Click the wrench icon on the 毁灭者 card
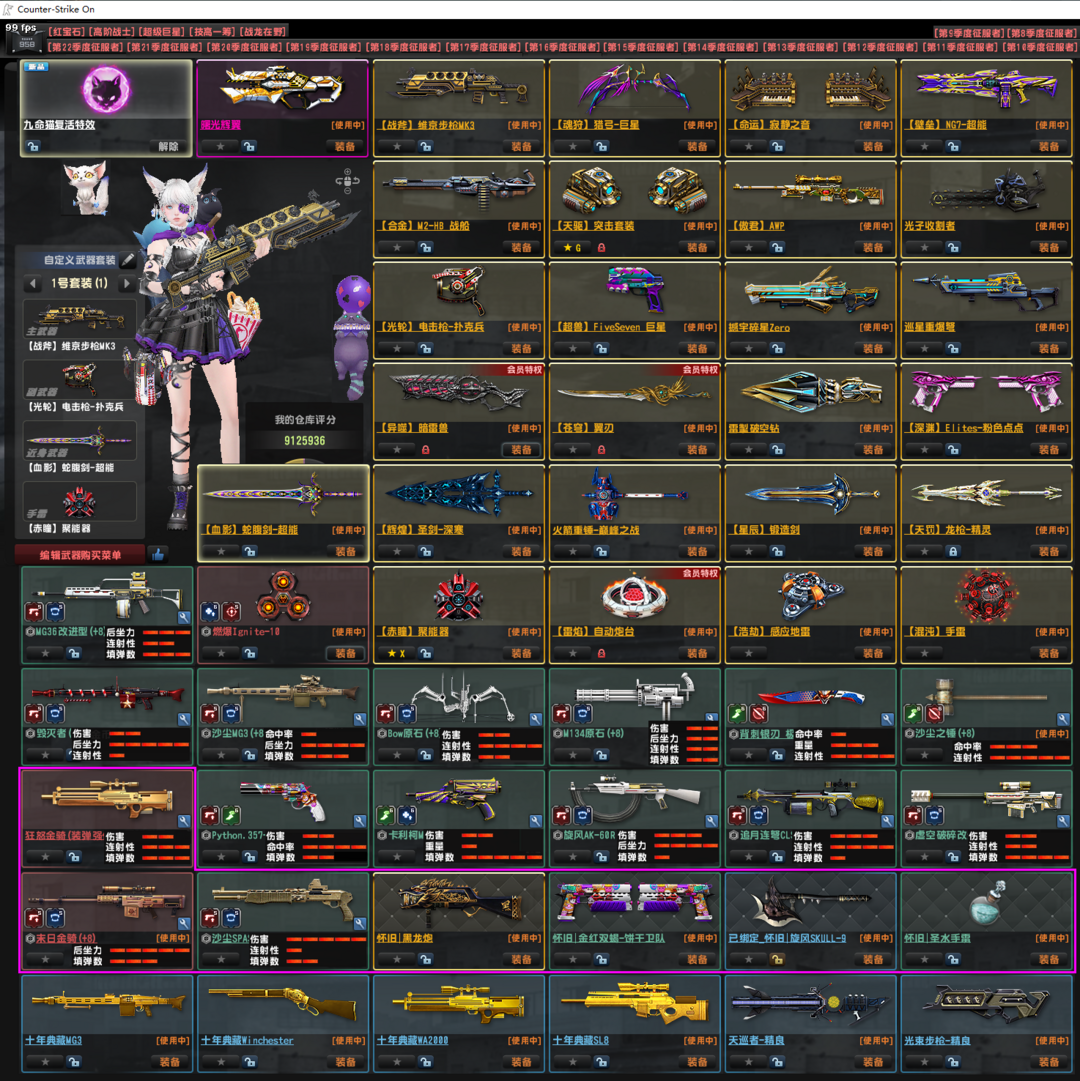Image resolution: width=1080 pixels, height=1081 pixels. (x=184, y=719)
